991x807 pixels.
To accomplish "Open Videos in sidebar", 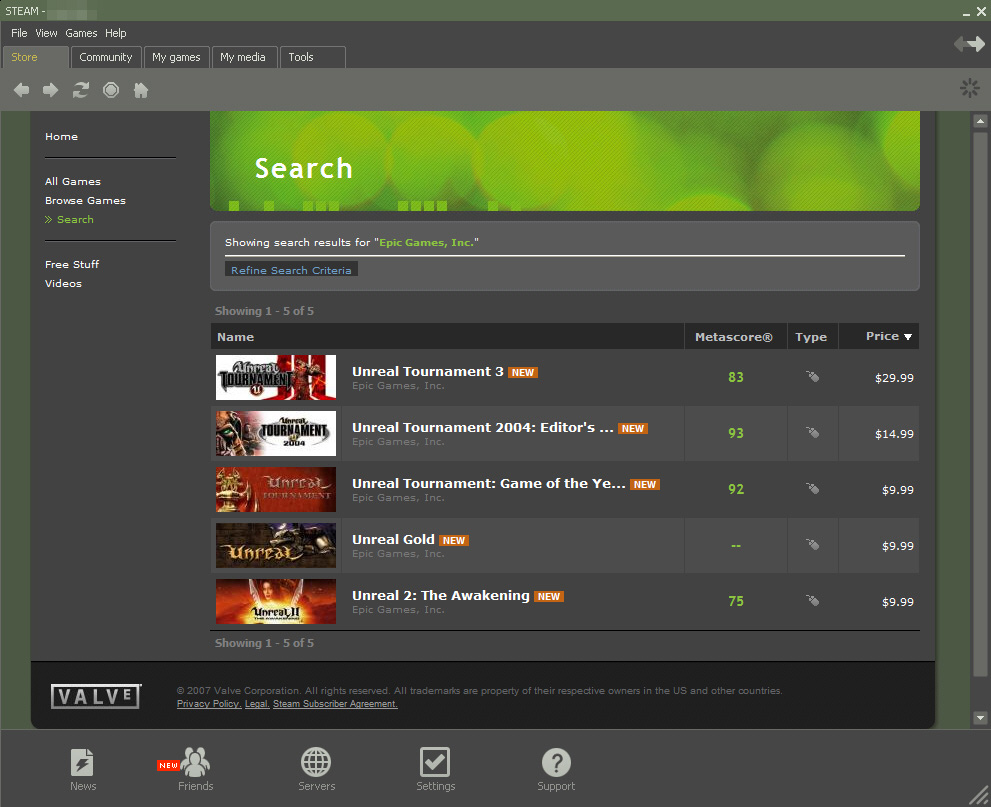I will click(63, 283).
